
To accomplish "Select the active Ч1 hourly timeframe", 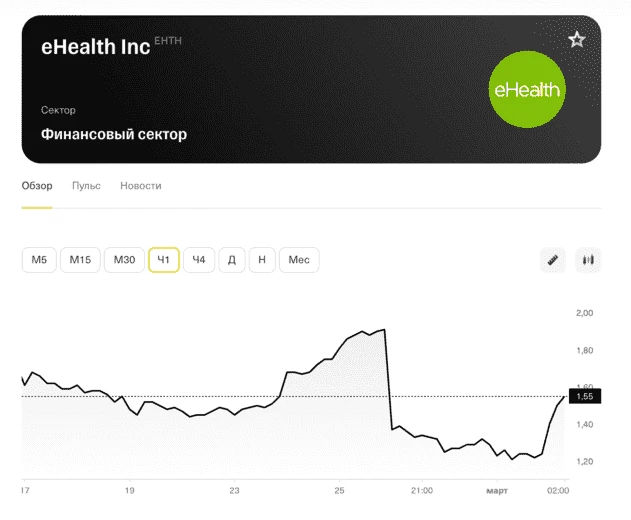I will pyautogui.click(x=164, y=260).
